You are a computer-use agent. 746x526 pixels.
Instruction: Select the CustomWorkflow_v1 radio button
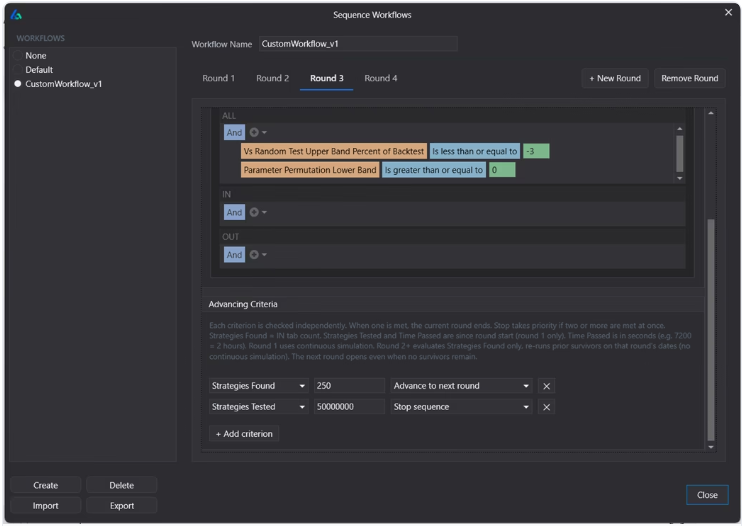click(18, 84)
